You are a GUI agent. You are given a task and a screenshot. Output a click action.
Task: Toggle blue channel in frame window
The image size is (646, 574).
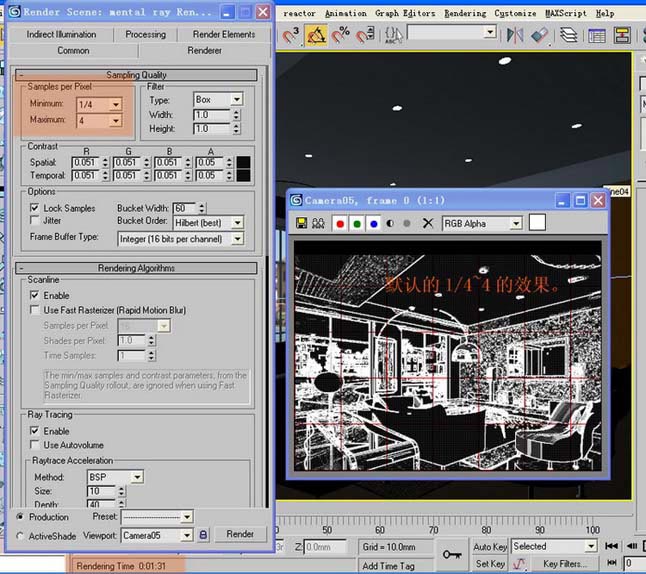pyautogui.click(x=374, y=224)
